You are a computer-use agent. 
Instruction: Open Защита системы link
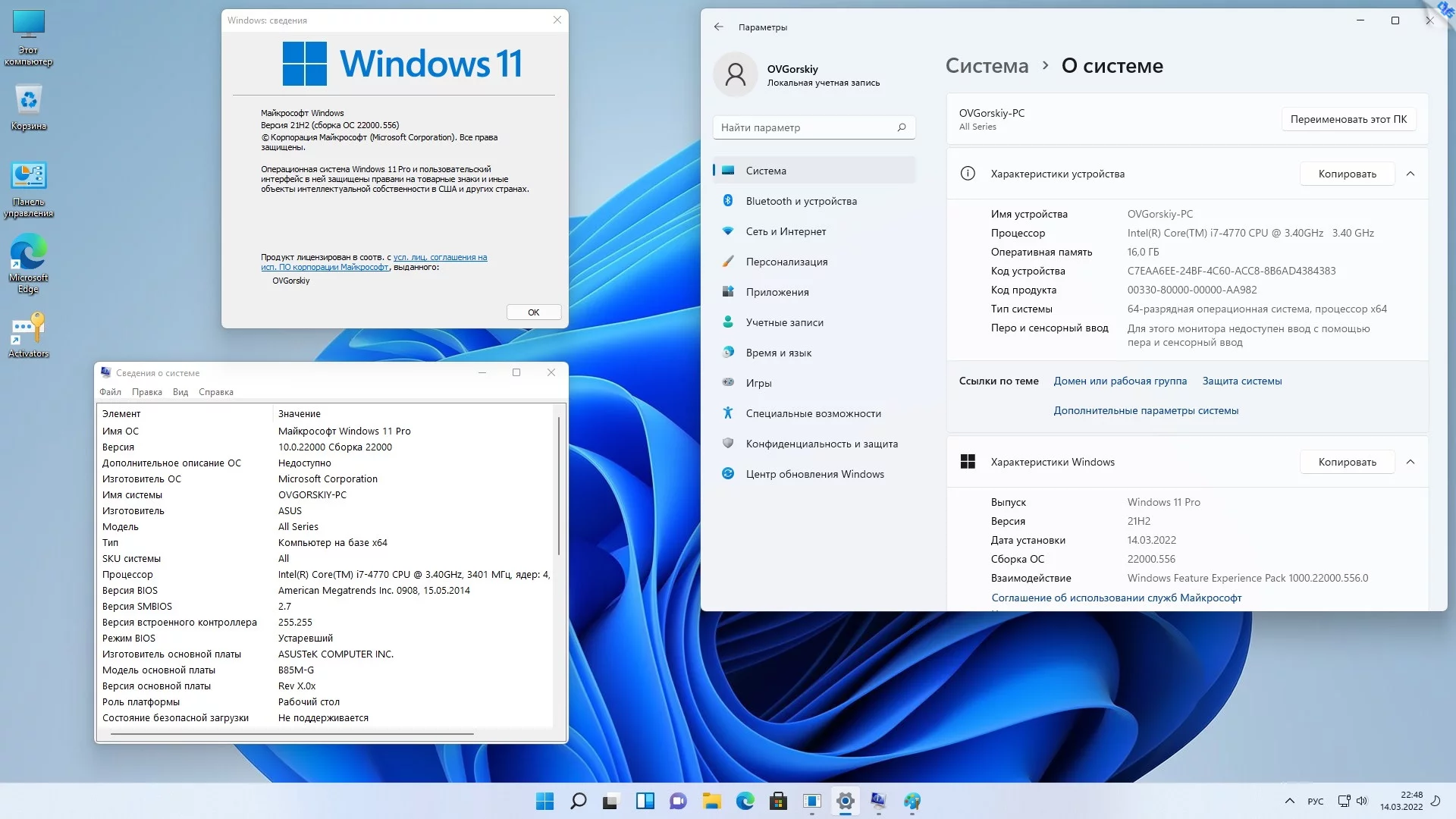(x=1241, y=381)
